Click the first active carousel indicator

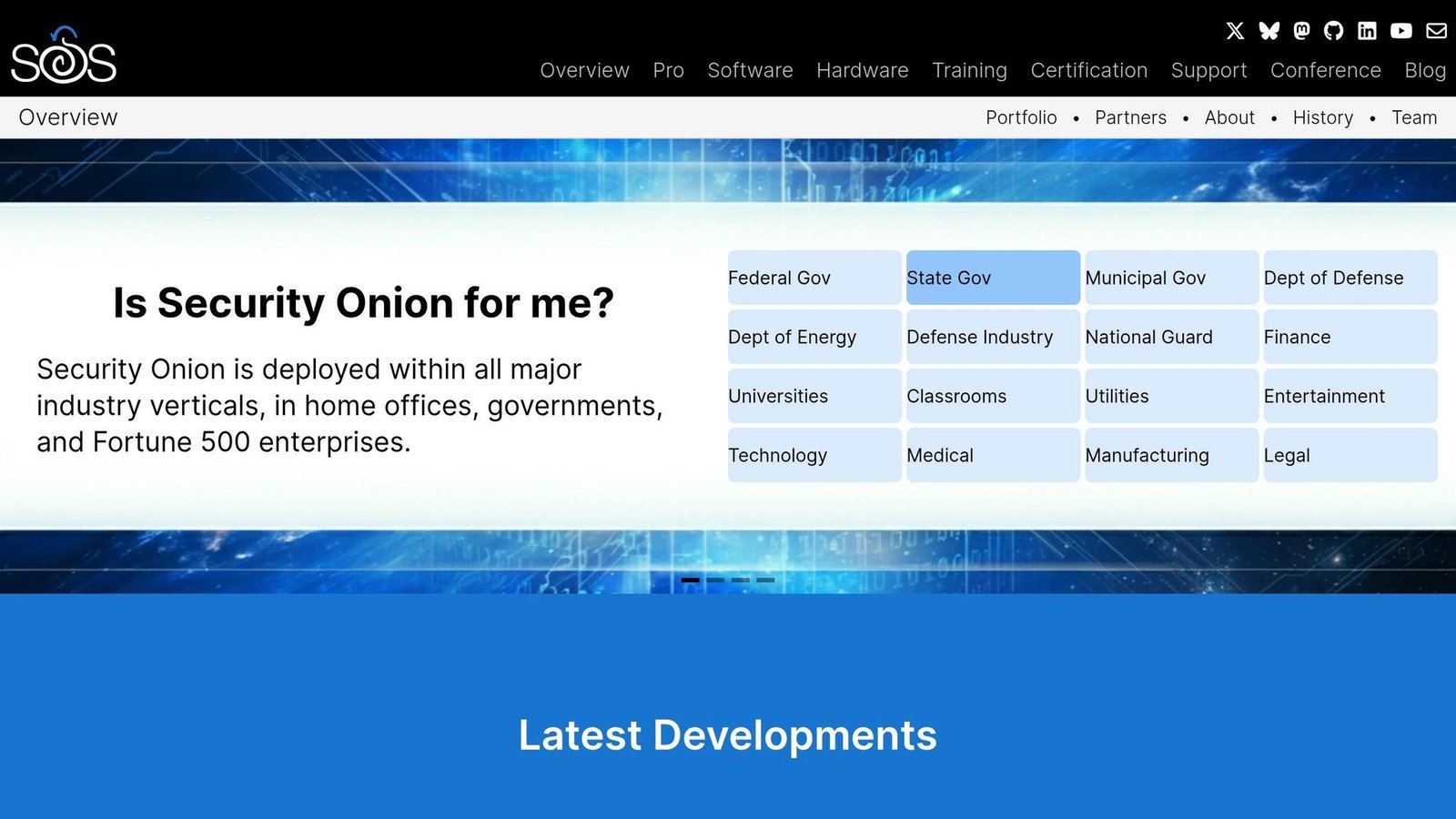click(691, 580)
